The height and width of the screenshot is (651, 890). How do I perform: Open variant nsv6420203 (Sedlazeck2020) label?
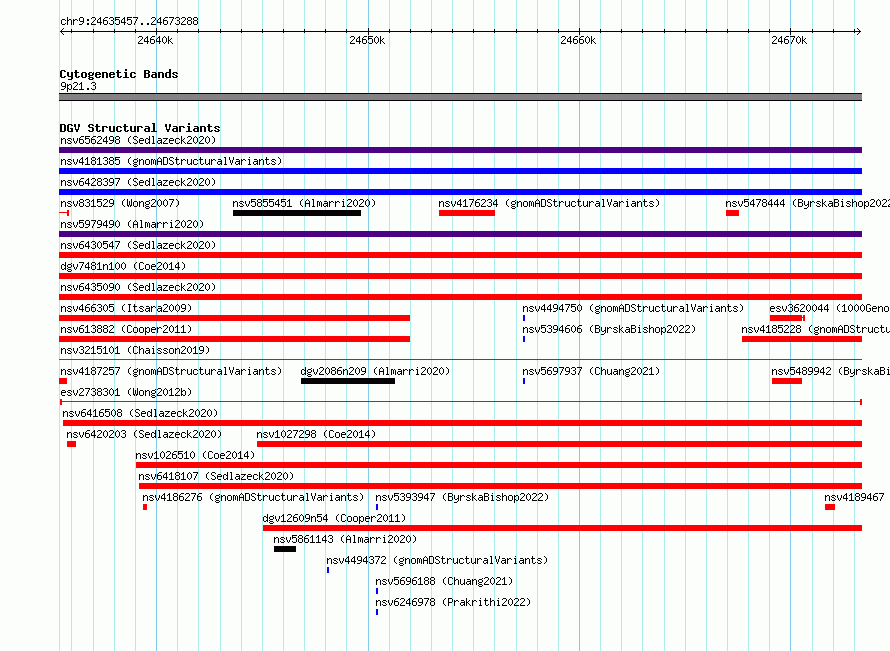pos(144,434)
